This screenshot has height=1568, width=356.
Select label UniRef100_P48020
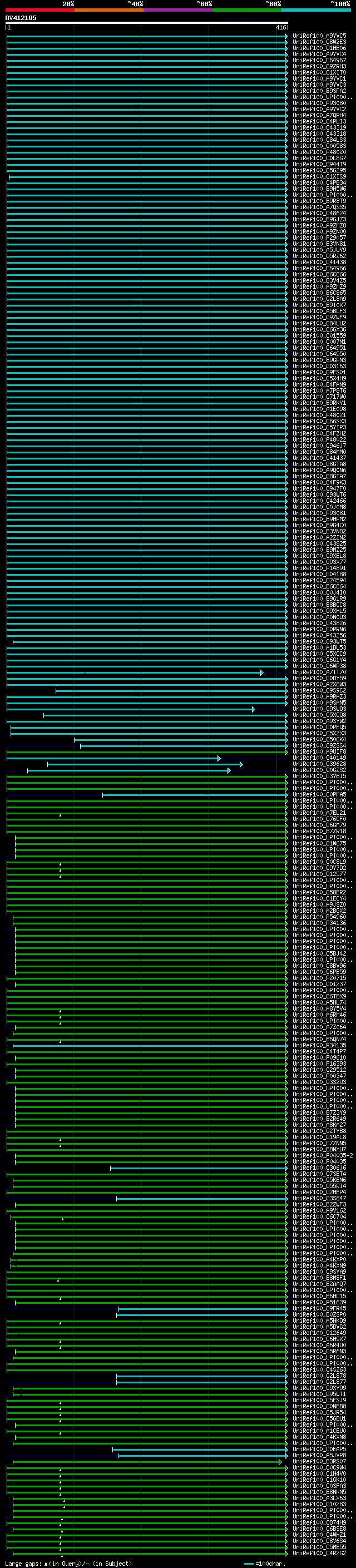tap(319, 151)
